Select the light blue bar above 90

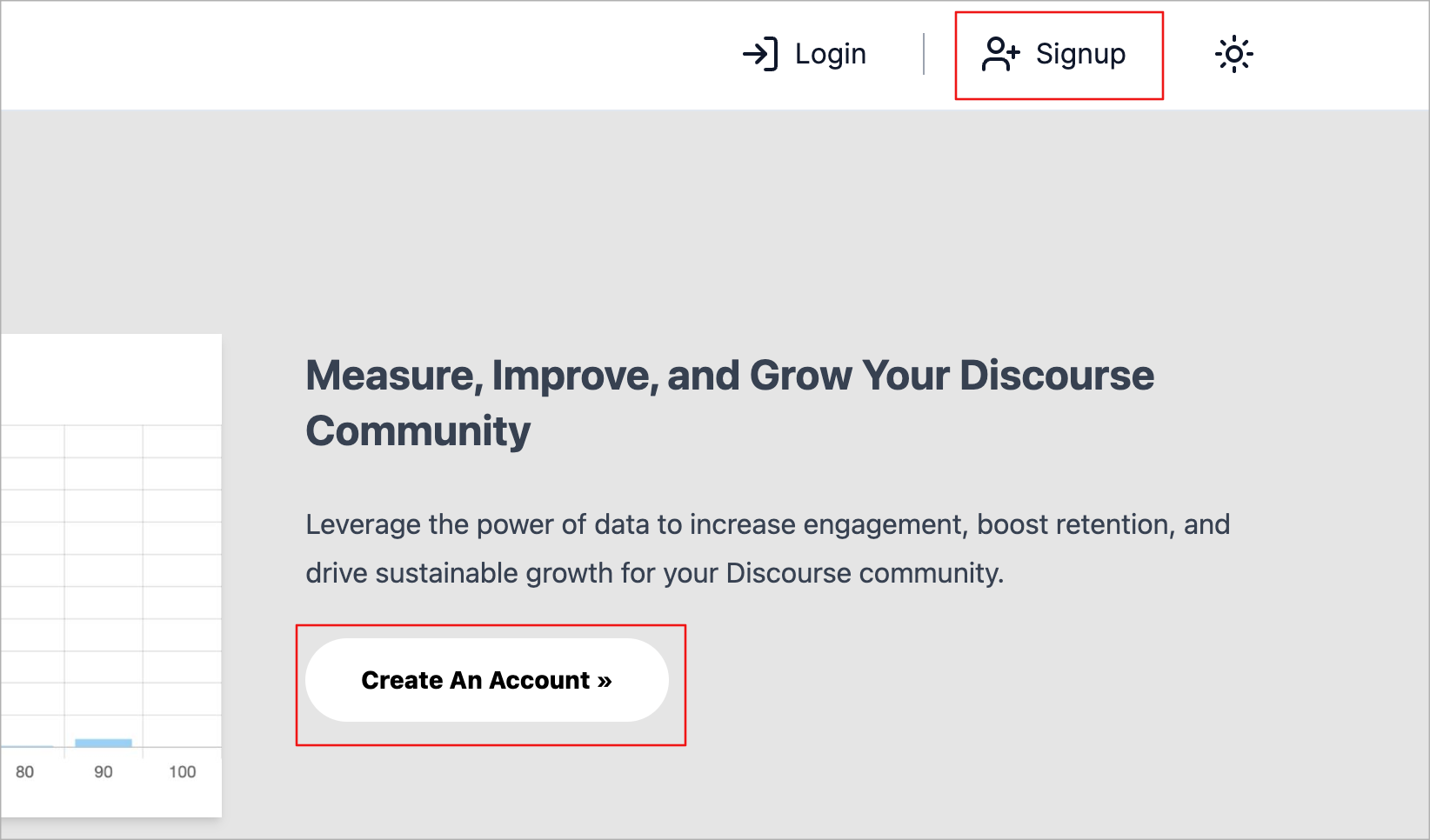(104, 743)
